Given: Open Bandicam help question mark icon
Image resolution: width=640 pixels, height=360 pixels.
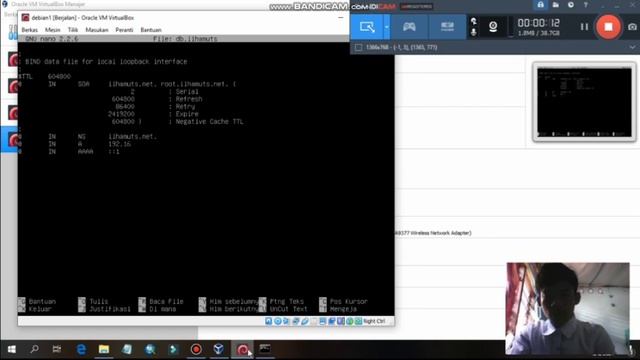Looking at the screenshot, I should pyautogui.click(x=586, y=5).
